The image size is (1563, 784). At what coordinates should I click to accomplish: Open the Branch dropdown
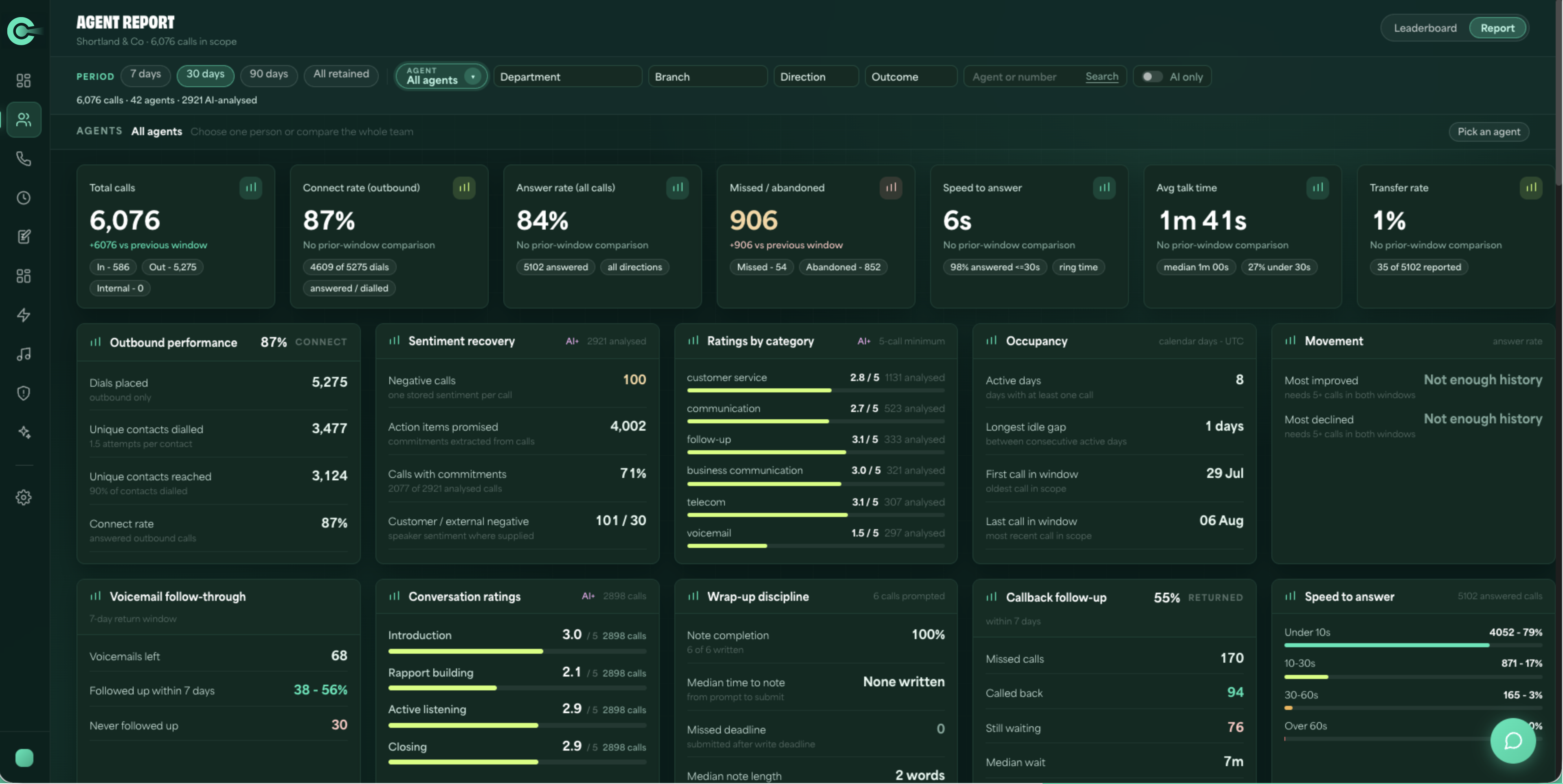pos(707,77)
